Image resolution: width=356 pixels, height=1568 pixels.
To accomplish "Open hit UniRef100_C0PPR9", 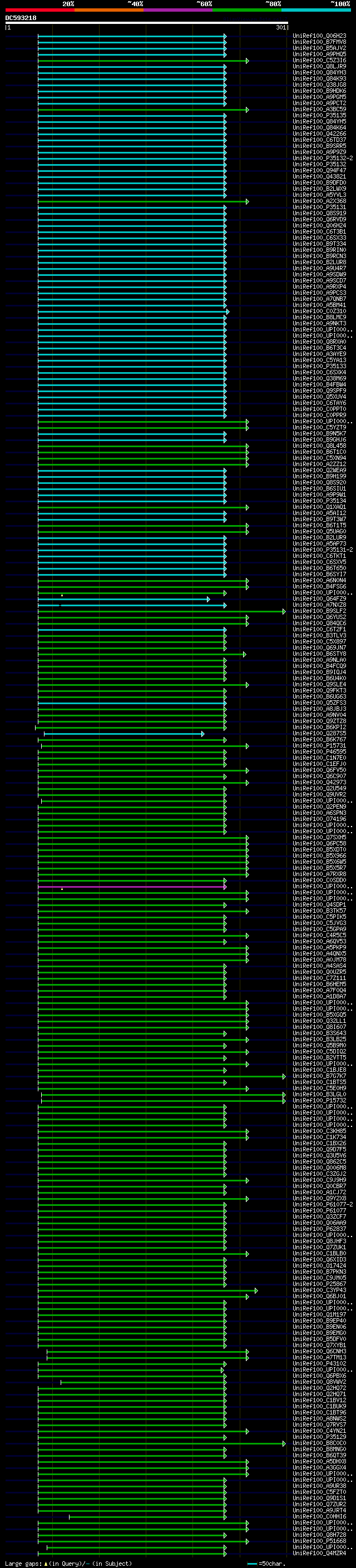I will pos(319,415).
